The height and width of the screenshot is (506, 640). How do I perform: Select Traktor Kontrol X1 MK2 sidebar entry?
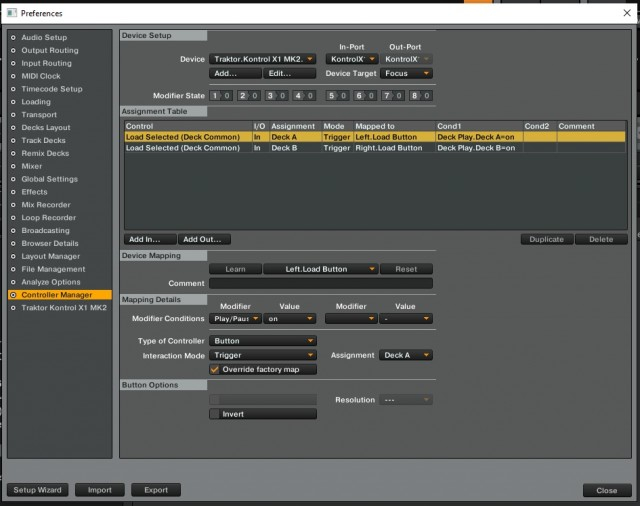[64, 308]
